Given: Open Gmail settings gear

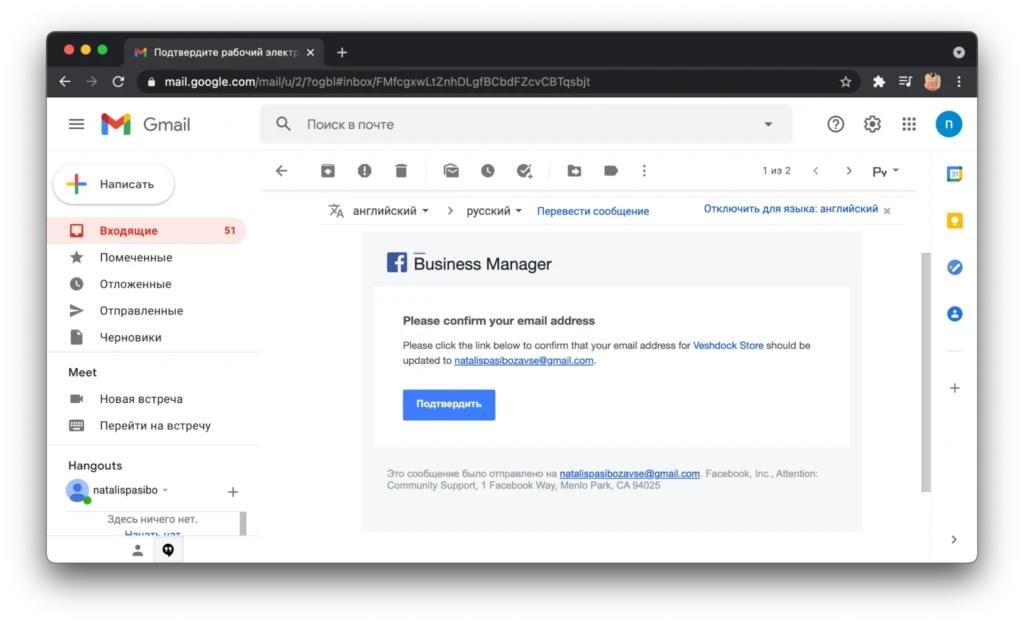Looking at the screenshot, I should click(x=872, y=124).
